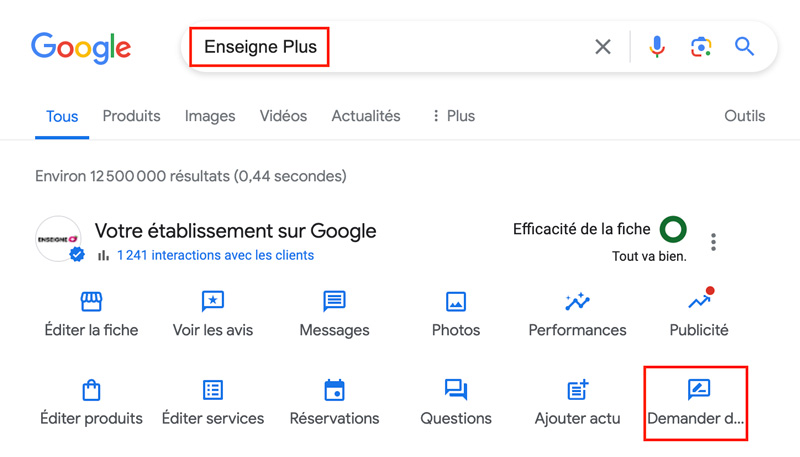Open the Messages icon

334,301
